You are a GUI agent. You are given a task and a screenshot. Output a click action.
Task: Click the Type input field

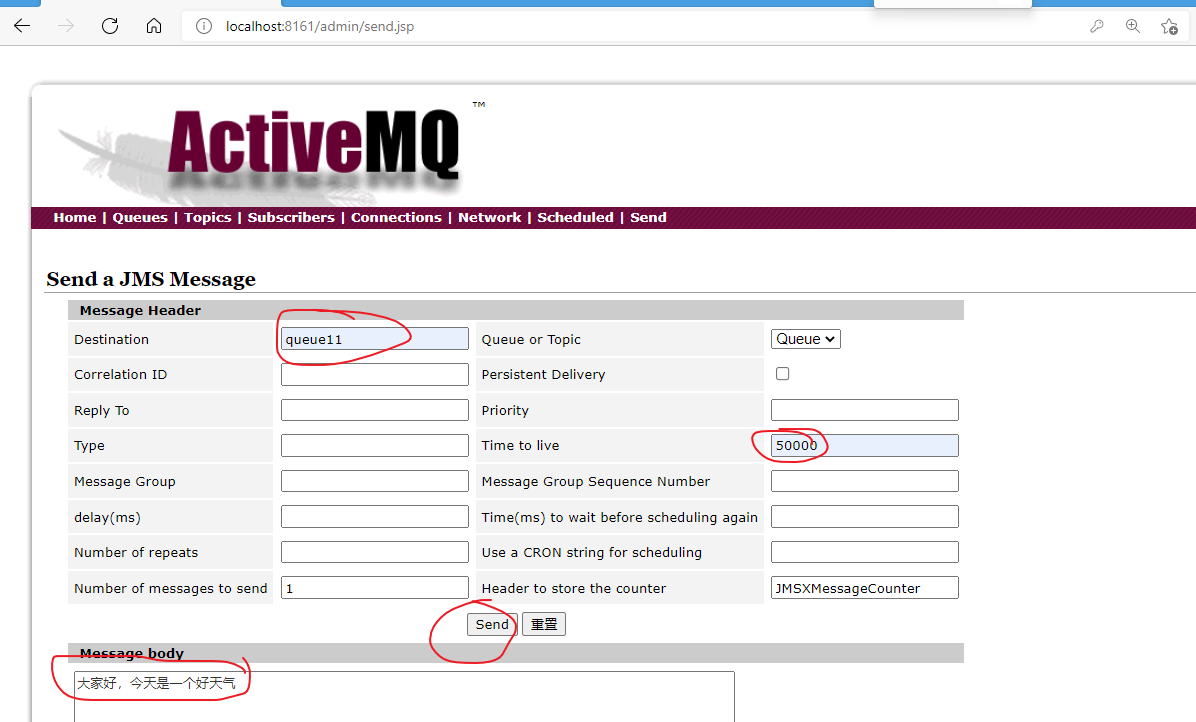coord(375,445)
